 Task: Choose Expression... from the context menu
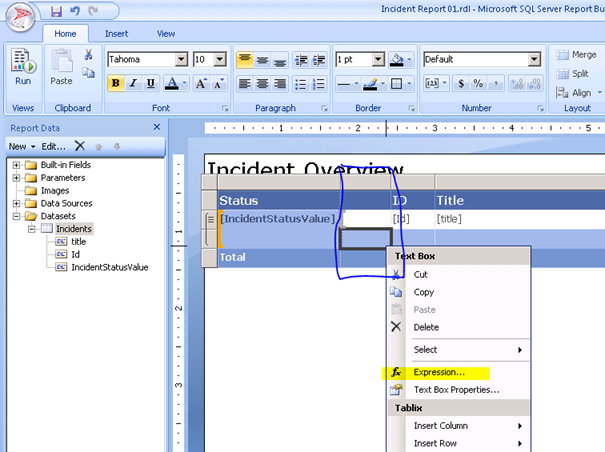440,372
